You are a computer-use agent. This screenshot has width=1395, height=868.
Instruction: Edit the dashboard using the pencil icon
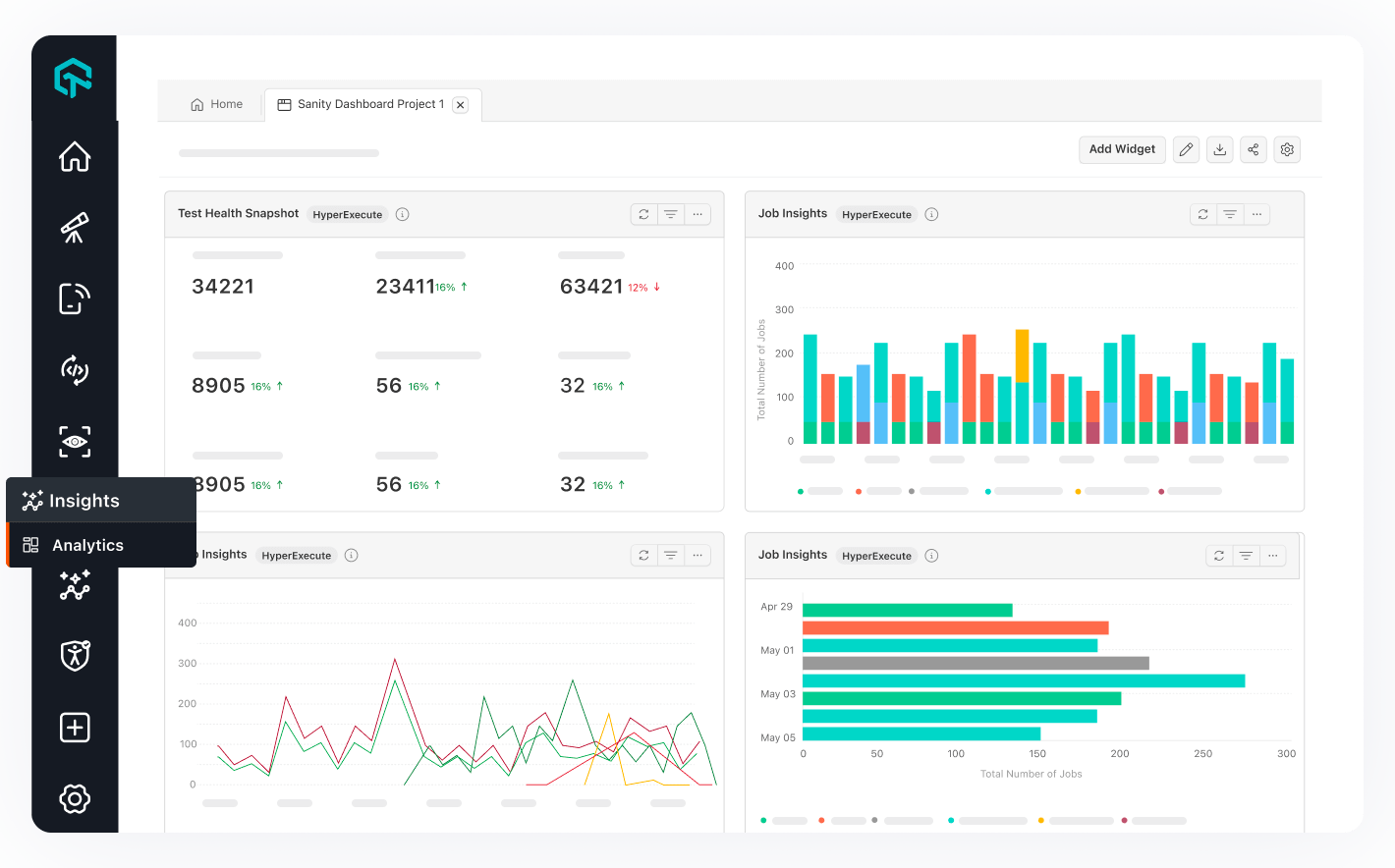1186,149
